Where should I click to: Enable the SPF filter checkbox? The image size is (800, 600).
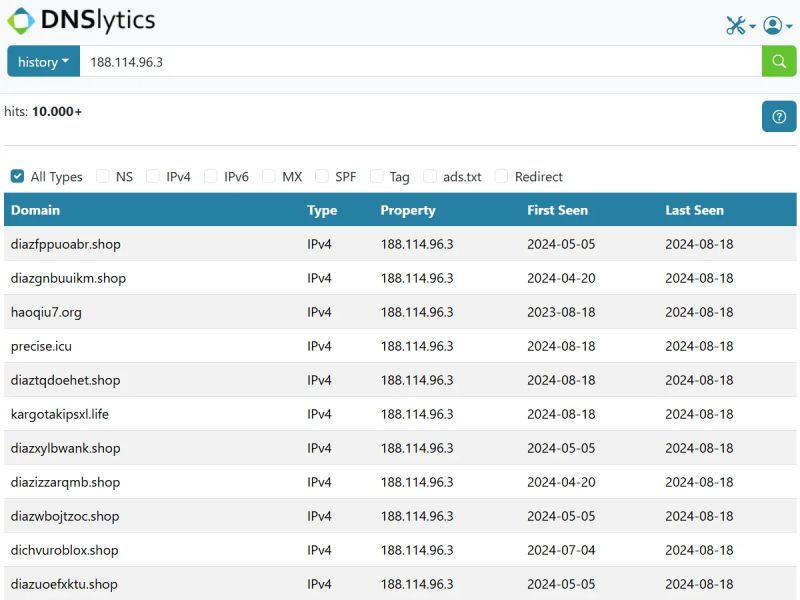click(322, 176)
